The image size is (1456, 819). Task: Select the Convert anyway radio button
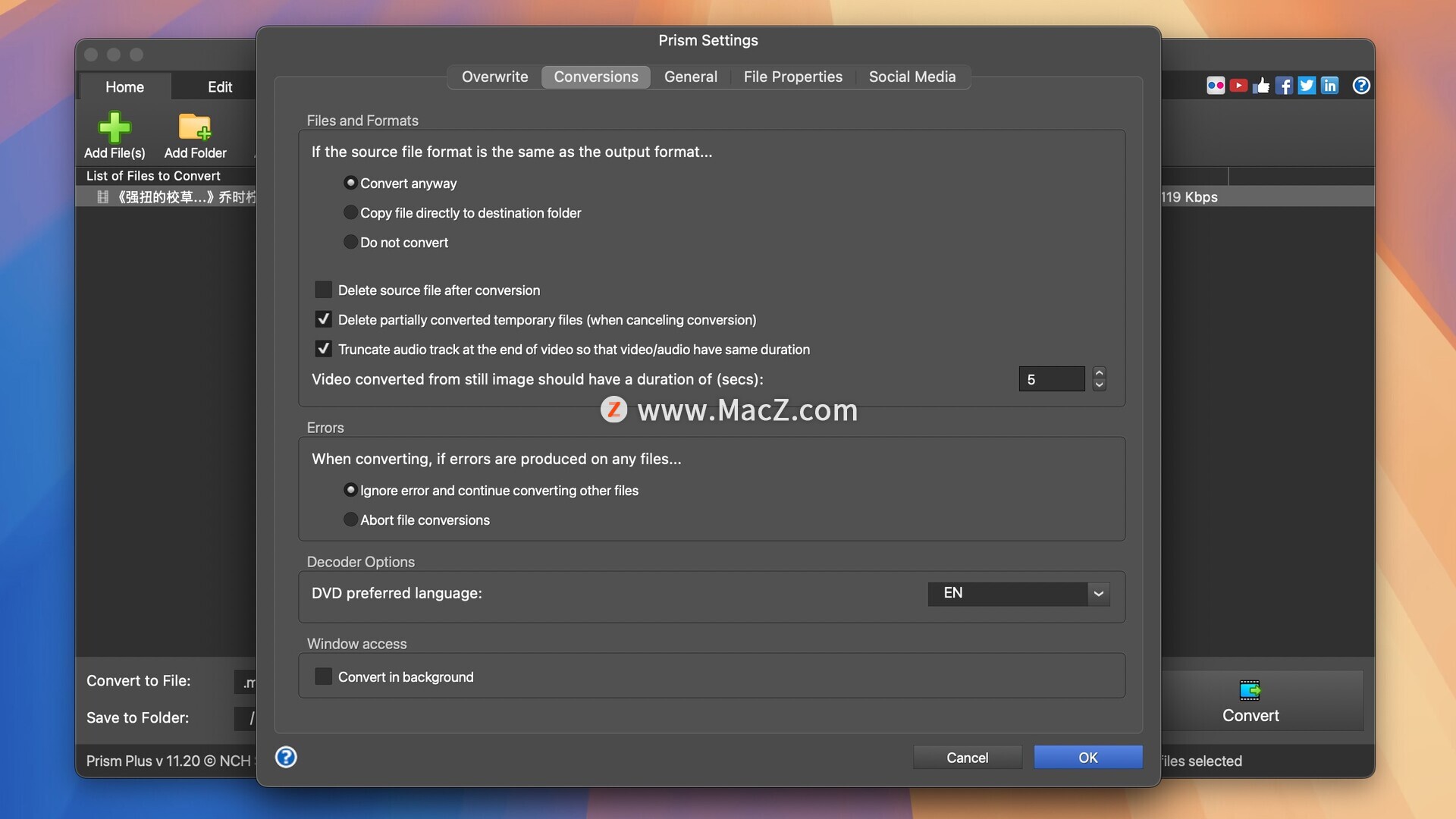[x=350, y=183]
